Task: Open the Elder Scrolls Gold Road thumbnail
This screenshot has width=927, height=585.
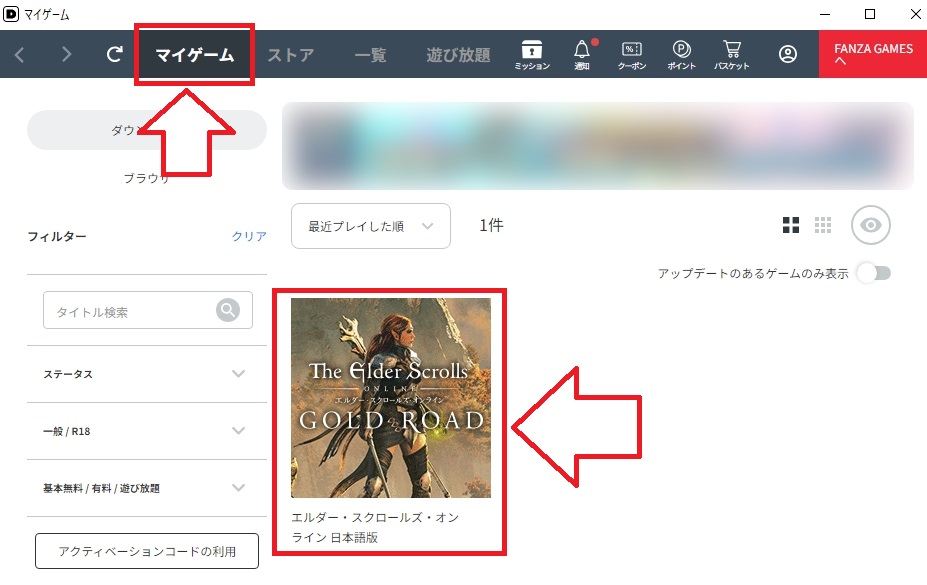Action: click(x=390, y=398)
